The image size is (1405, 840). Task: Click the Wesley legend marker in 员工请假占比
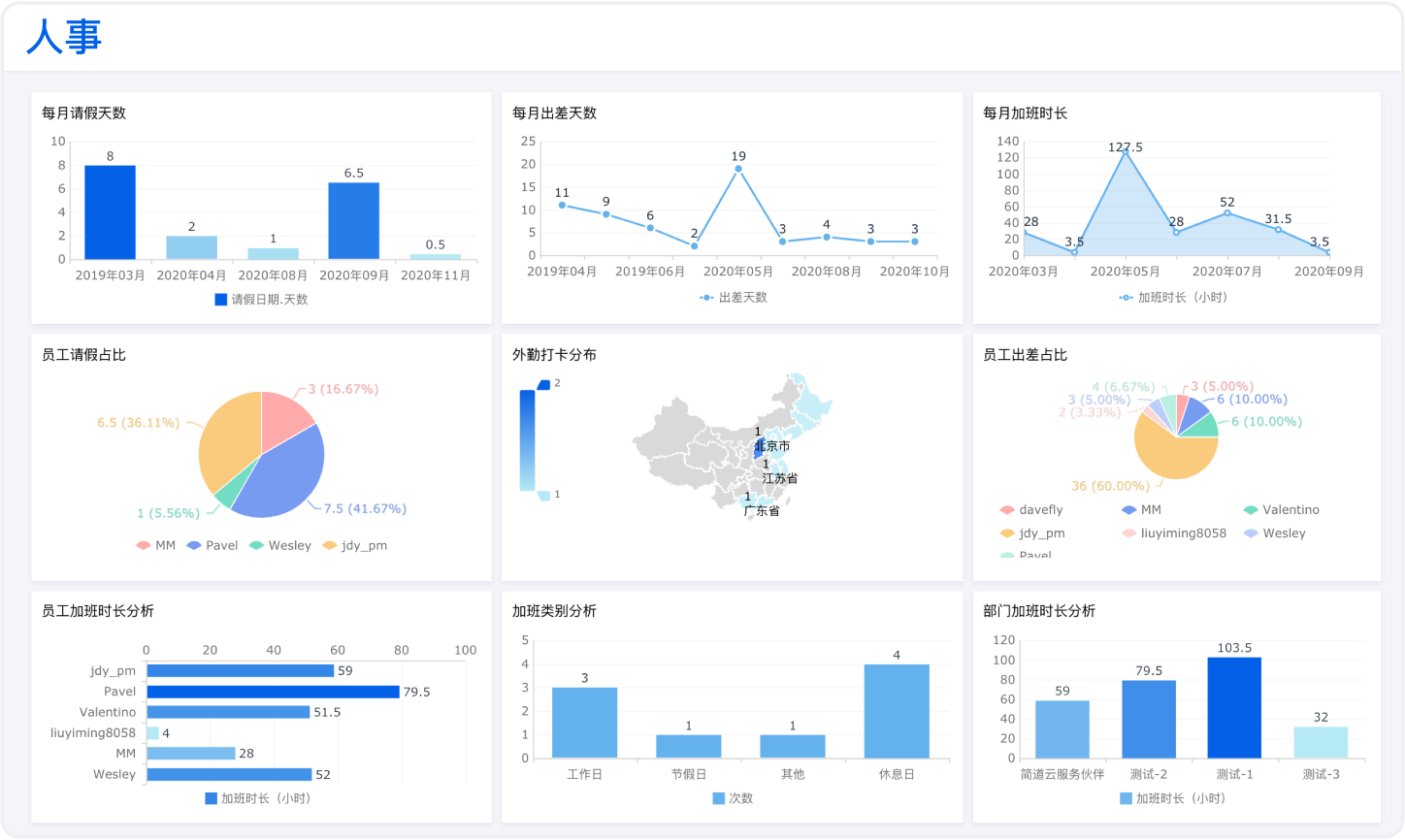pyautogui.click(x=257, y=546)
